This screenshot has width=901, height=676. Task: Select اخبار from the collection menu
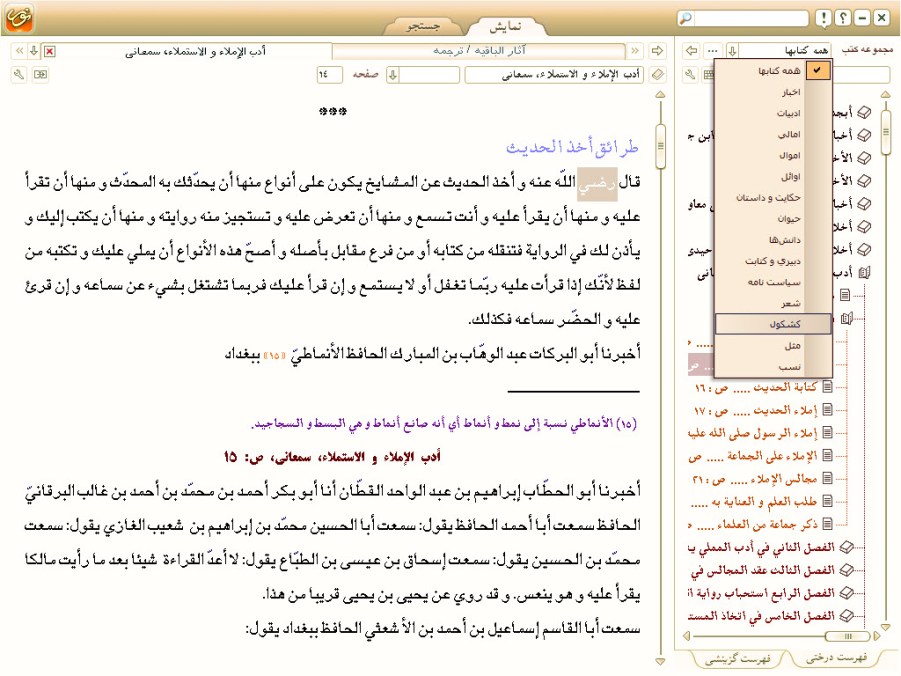coord(773,92)
